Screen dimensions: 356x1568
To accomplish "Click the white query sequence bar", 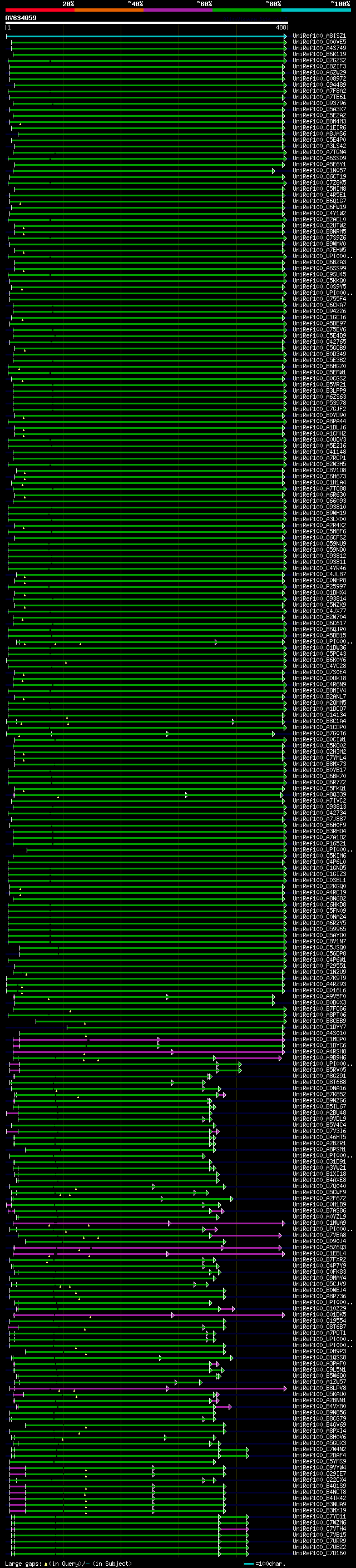I will [x=147, y=22].
